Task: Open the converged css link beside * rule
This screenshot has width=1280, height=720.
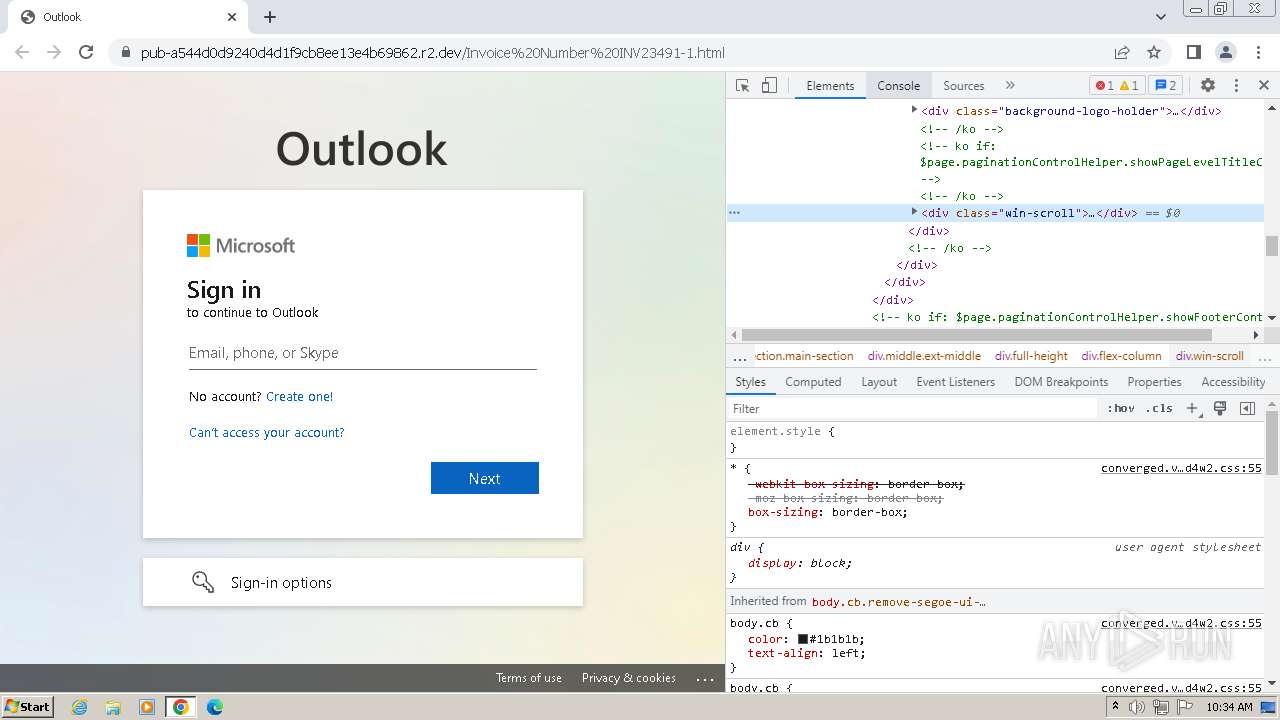Action: [x=1181, y=468]
